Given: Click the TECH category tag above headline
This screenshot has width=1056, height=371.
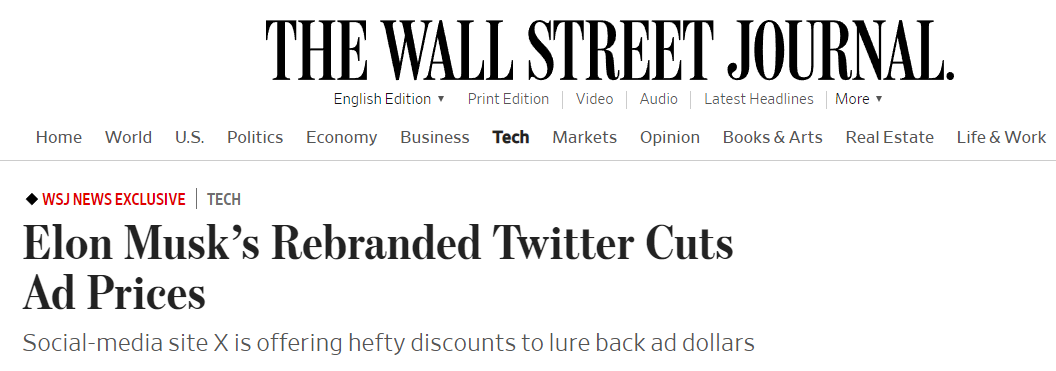Looking at the screenshot, I should (224, 199).
